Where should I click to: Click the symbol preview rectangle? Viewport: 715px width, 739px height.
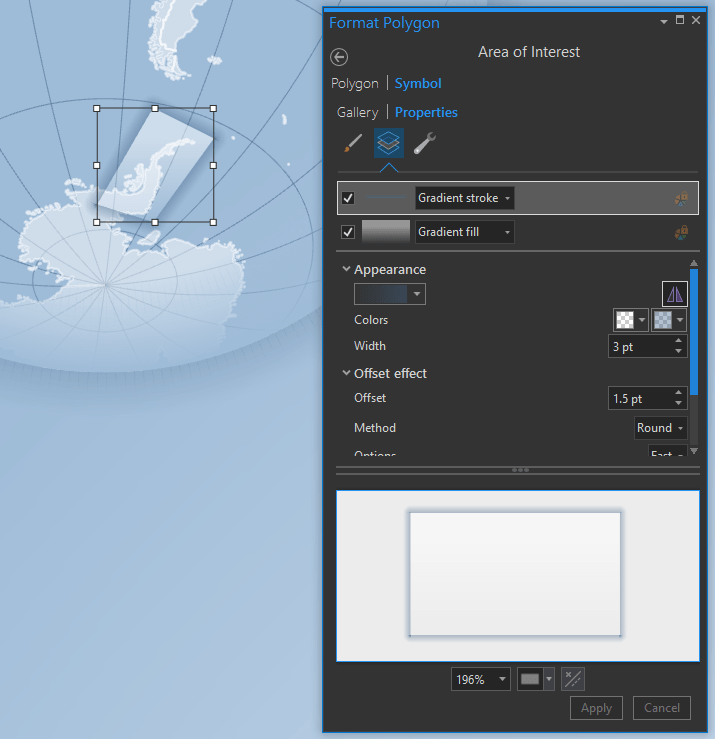pyautogui.click(x=515, y=575)
